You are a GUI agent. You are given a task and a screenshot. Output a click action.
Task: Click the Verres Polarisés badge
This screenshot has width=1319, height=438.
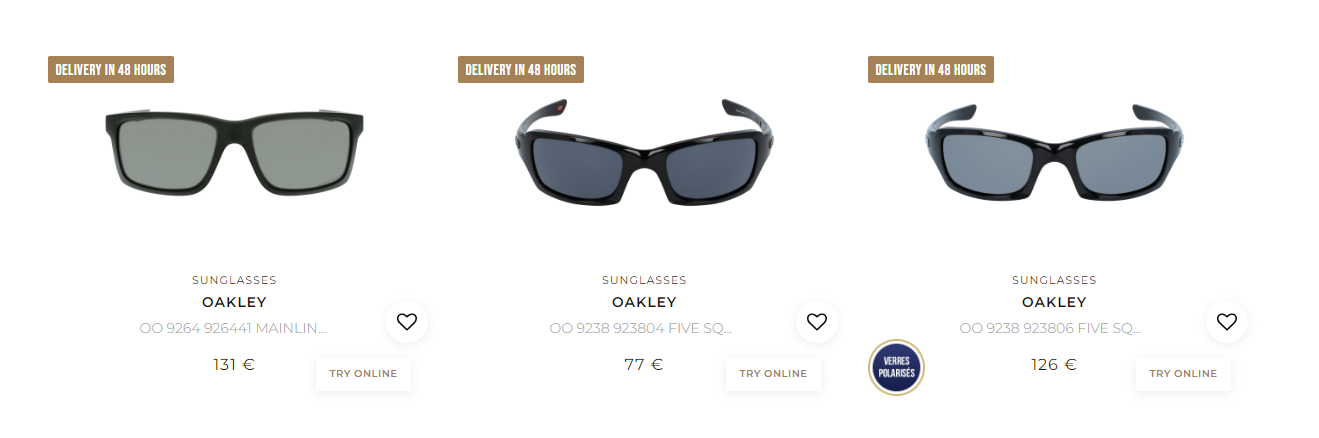click(x=896, y=367)
